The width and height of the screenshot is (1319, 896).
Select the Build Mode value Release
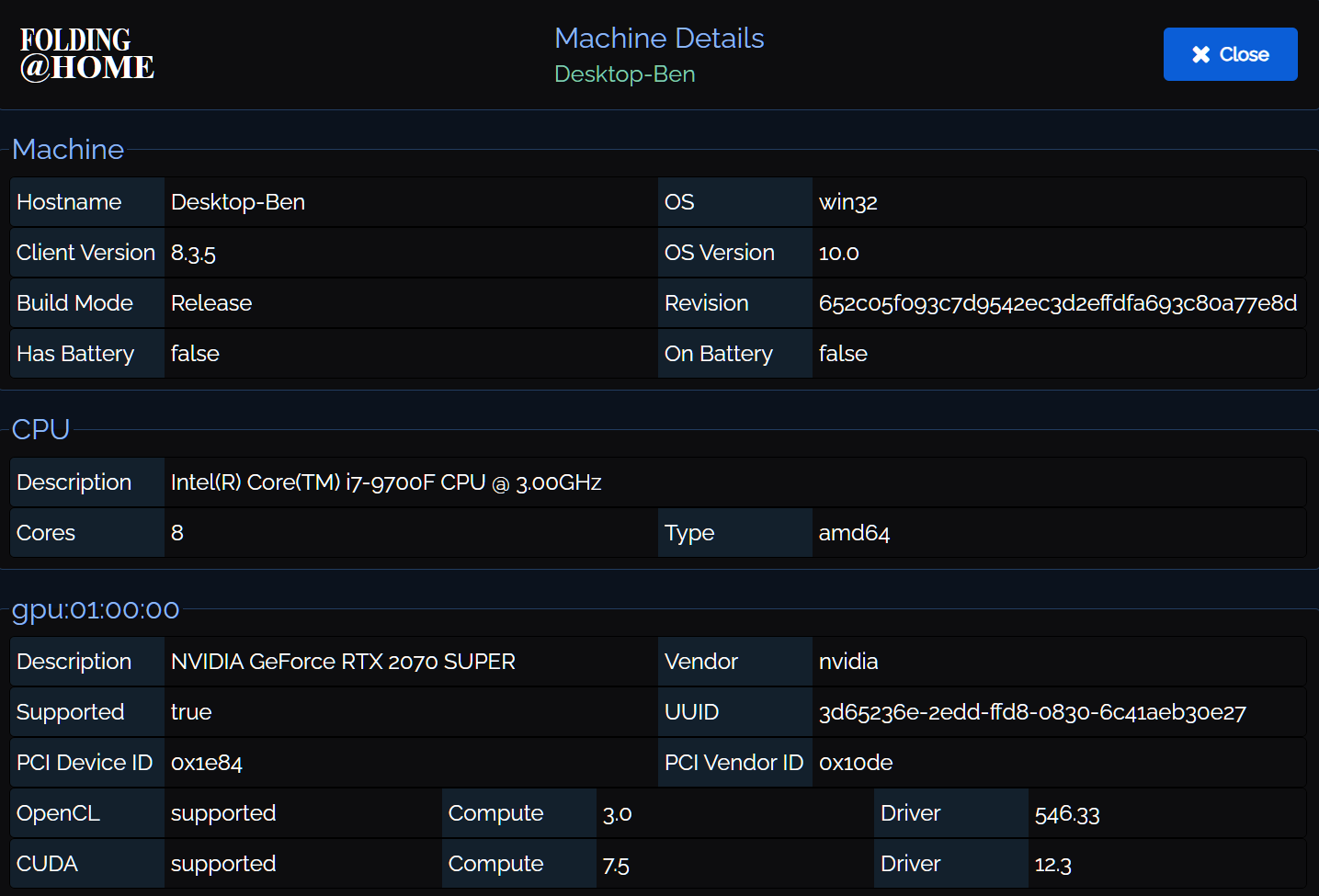pyautogui.click(x=211, y=303)
